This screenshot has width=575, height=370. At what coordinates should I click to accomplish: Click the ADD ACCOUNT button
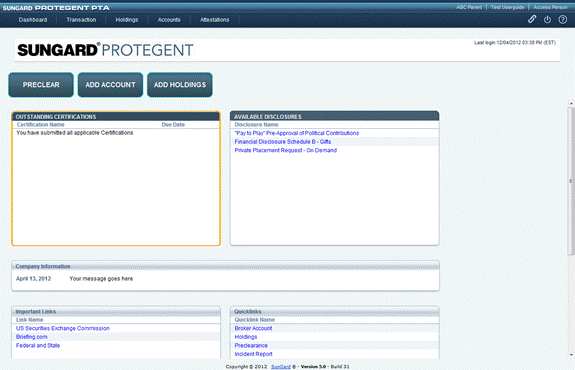[110, 85]
